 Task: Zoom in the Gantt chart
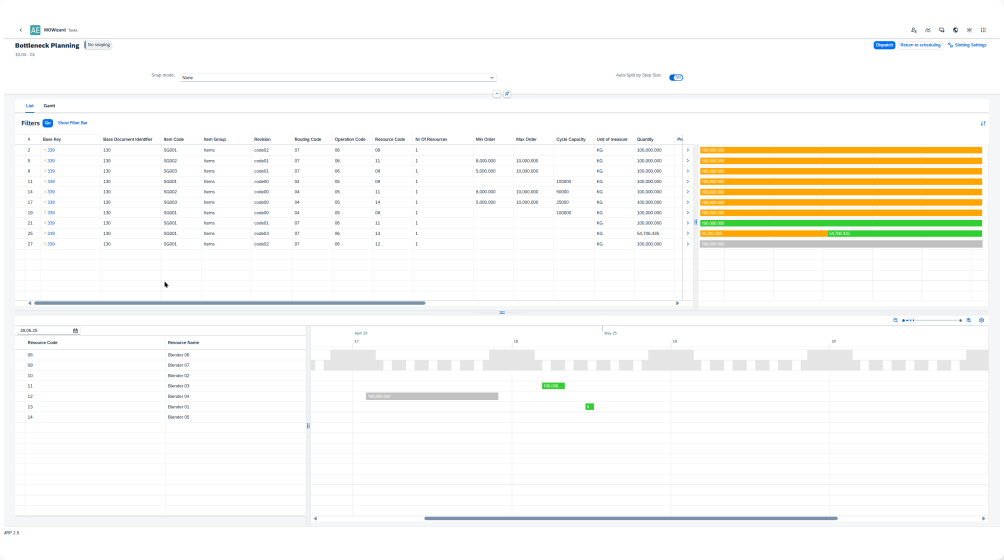point(969,320)
